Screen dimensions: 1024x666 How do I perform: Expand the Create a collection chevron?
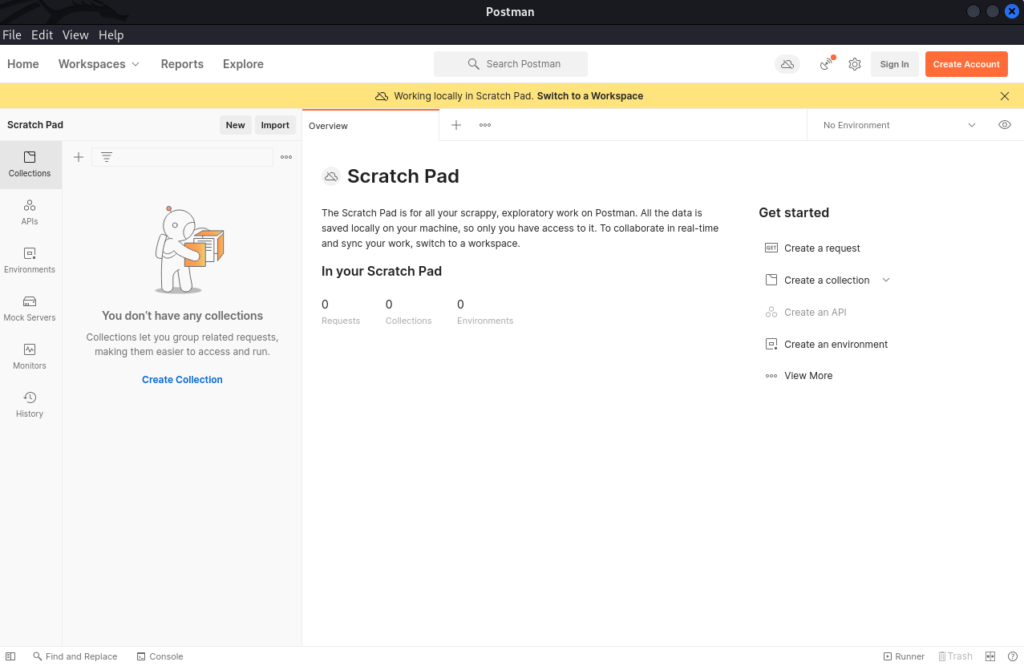(x=886, y=280)
